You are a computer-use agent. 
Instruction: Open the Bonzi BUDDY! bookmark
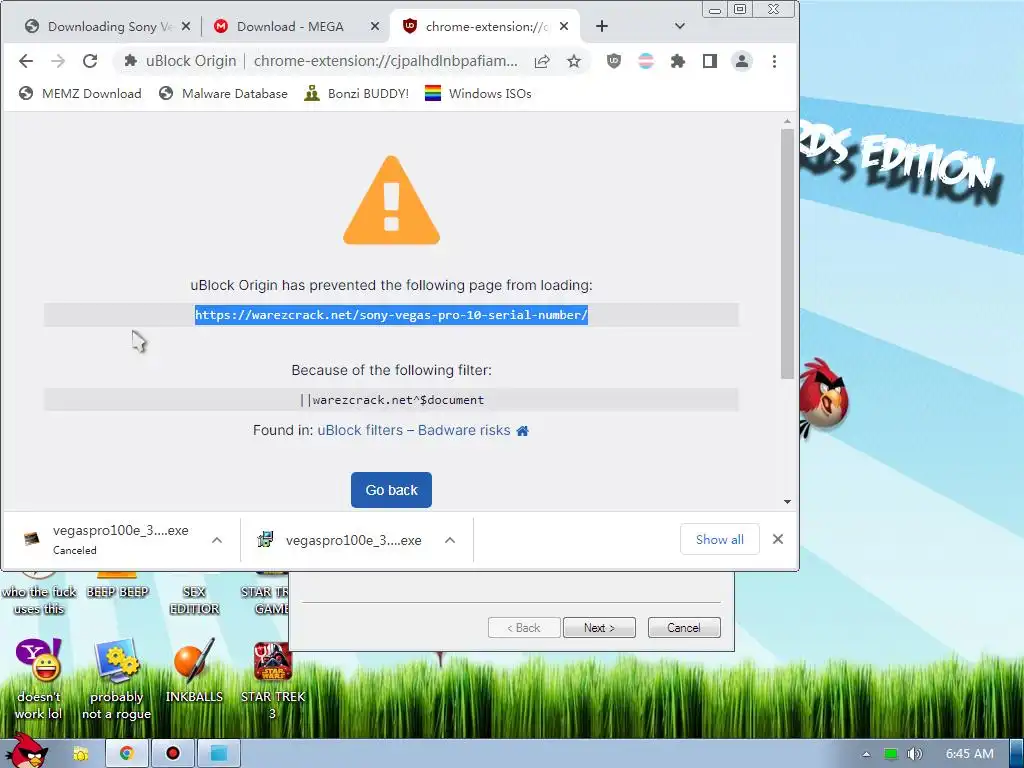(357, 93)
